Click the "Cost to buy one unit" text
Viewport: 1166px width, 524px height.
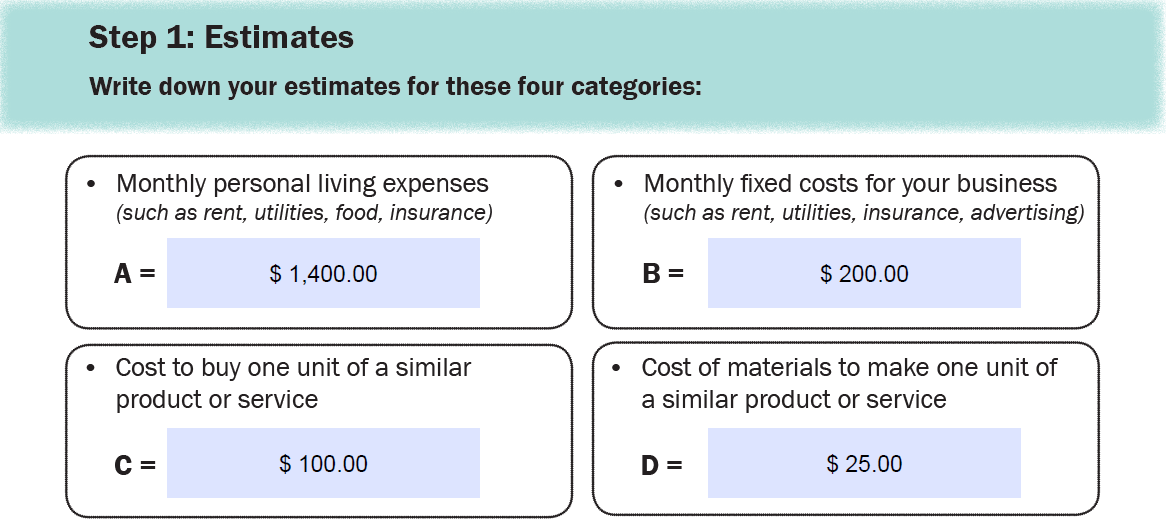pyautogui.click(x=293, y=368)
